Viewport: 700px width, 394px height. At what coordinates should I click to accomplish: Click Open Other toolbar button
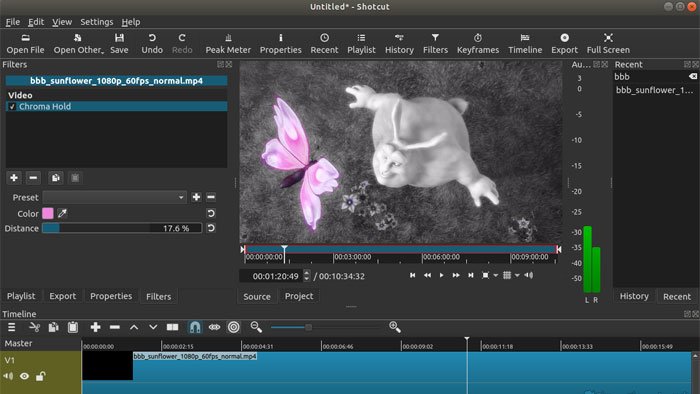(x=79, y=44)
